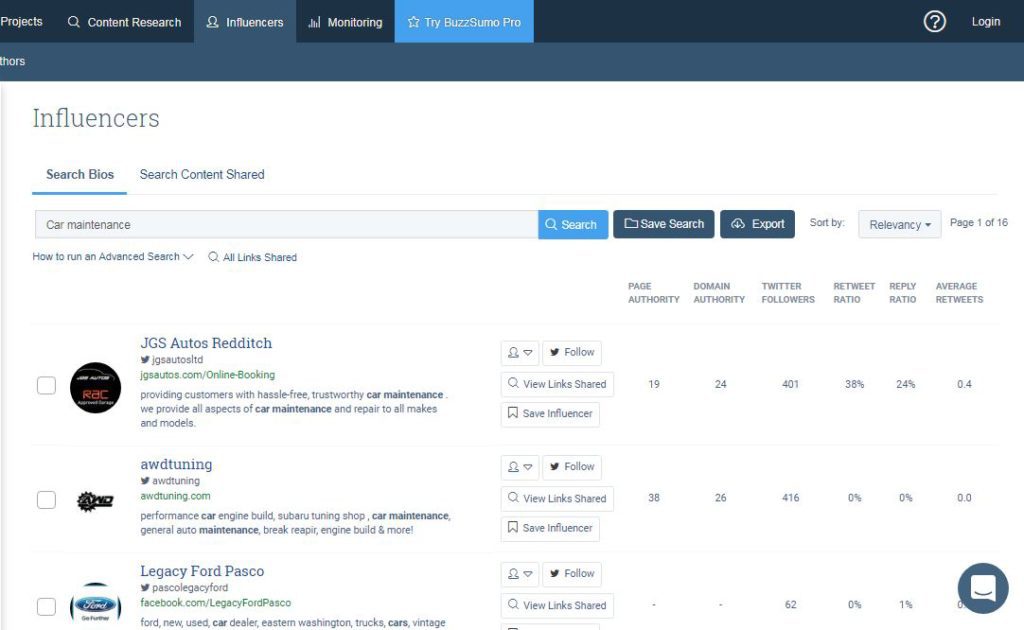Screen dimensions: 1024x630
Task: Select the awdtuning checkbox
Action: [x=46, y=499]
